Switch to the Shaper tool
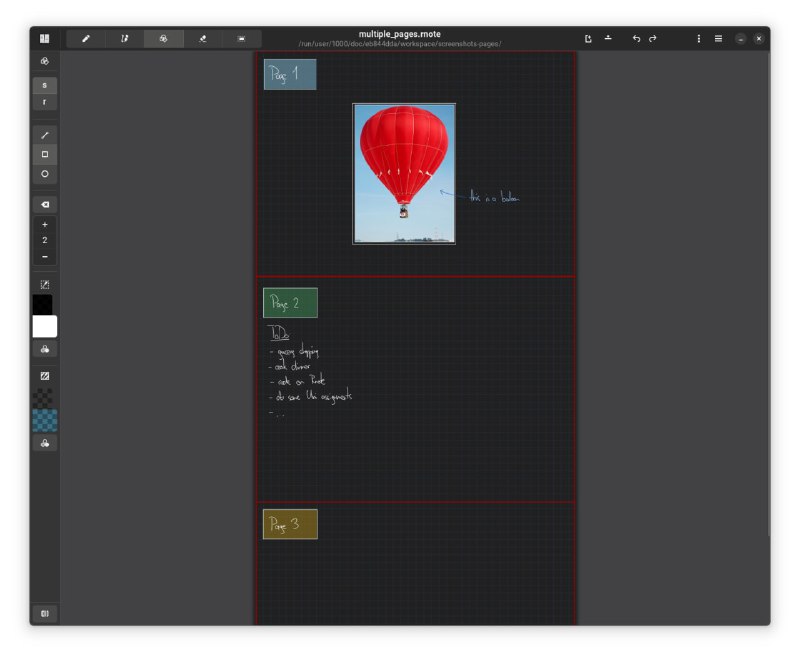Image resolution: width=800 pixels, height=658 pixels. [163, 39]
